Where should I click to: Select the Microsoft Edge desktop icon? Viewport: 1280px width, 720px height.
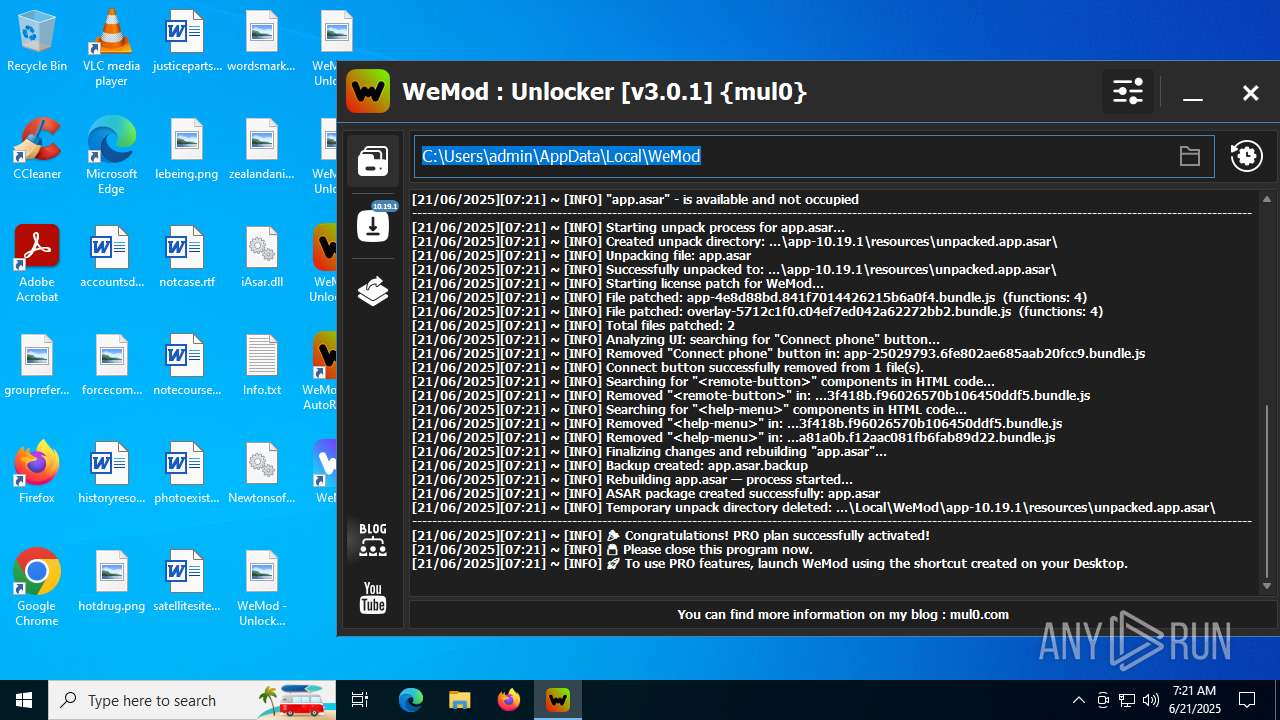click(111, 156)
